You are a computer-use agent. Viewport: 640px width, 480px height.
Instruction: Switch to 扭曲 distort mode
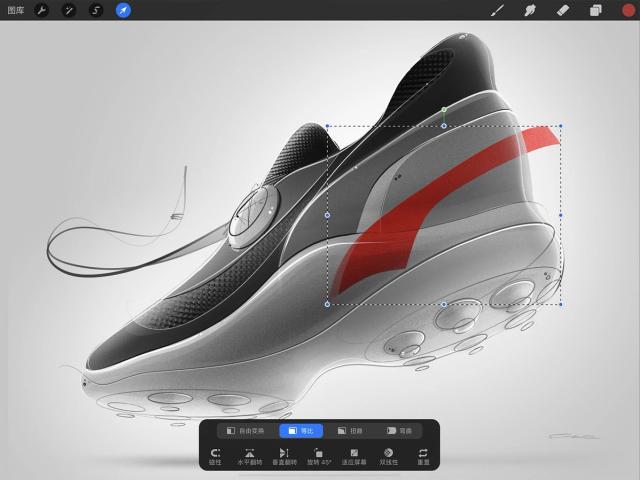350,431
